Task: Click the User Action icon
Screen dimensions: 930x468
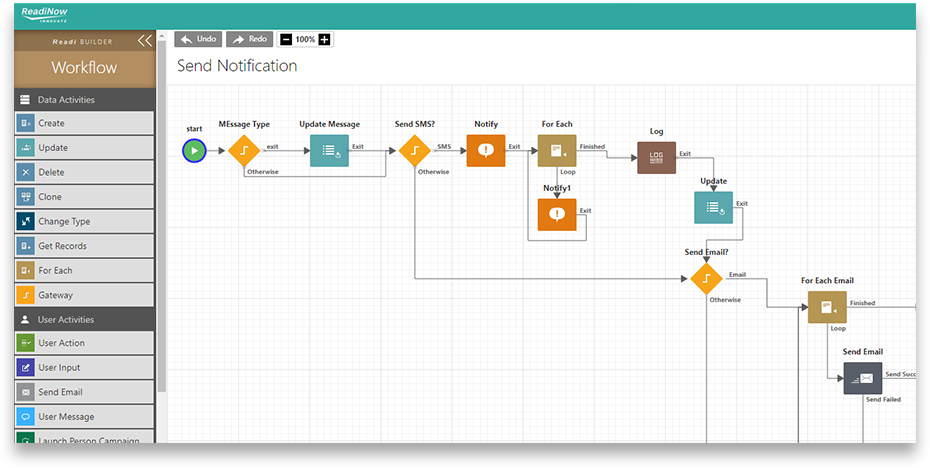Action: coord(26,343)
